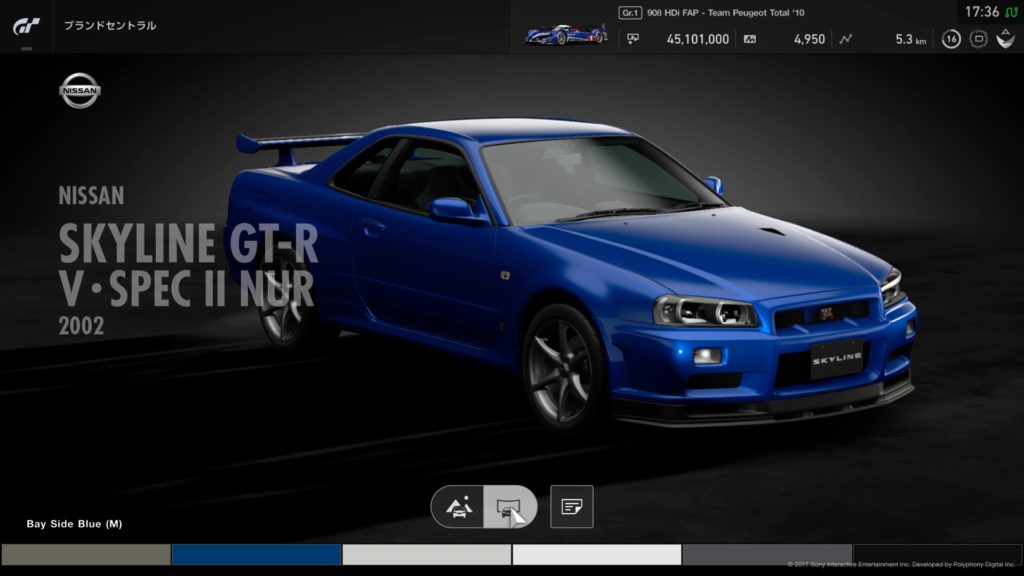Click the mileage points icon beside 4,950
The height and width of the screenshot is (576, 1024).
click(x=750, y=39)
